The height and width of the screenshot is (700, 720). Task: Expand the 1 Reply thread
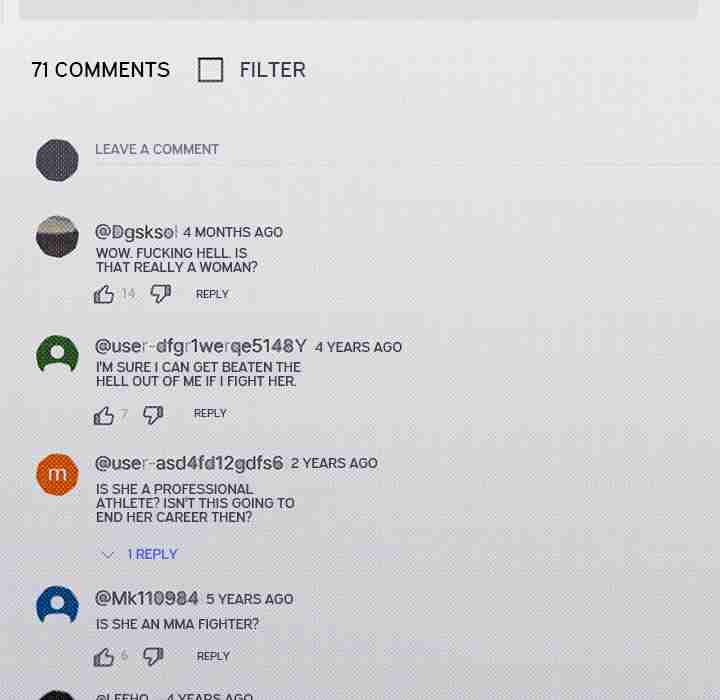point(152,554)
